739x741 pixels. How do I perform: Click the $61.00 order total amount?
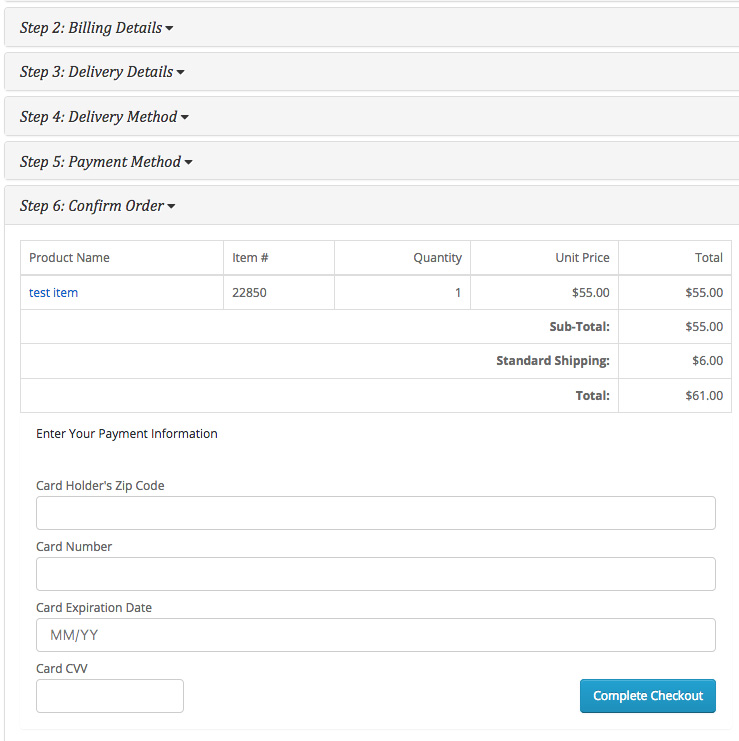point(704,396)
